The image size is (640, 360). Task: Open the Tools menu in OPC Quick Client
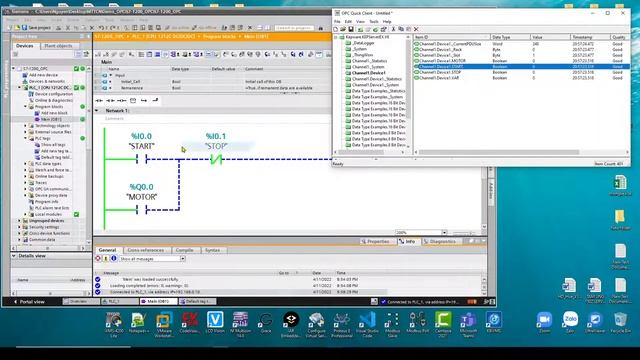(373, 22)
